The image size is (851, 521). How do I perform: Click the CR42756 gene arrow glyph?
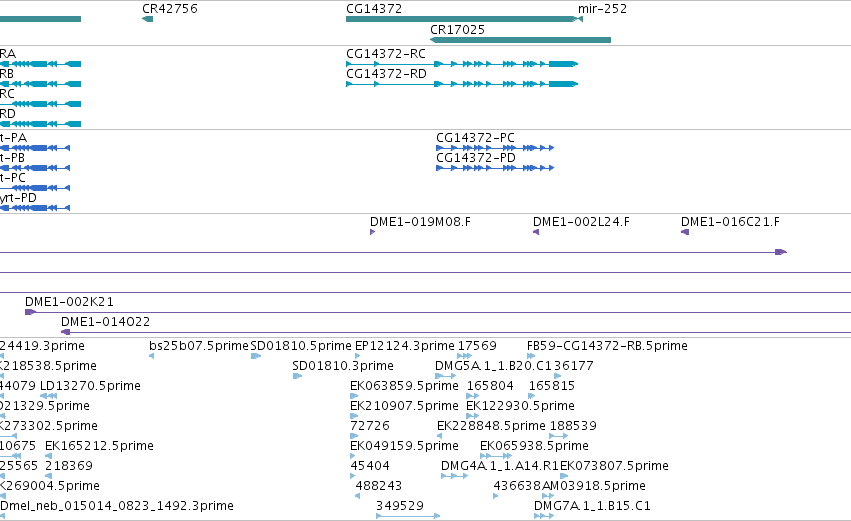pyautogui.click(x=147, y=19)
